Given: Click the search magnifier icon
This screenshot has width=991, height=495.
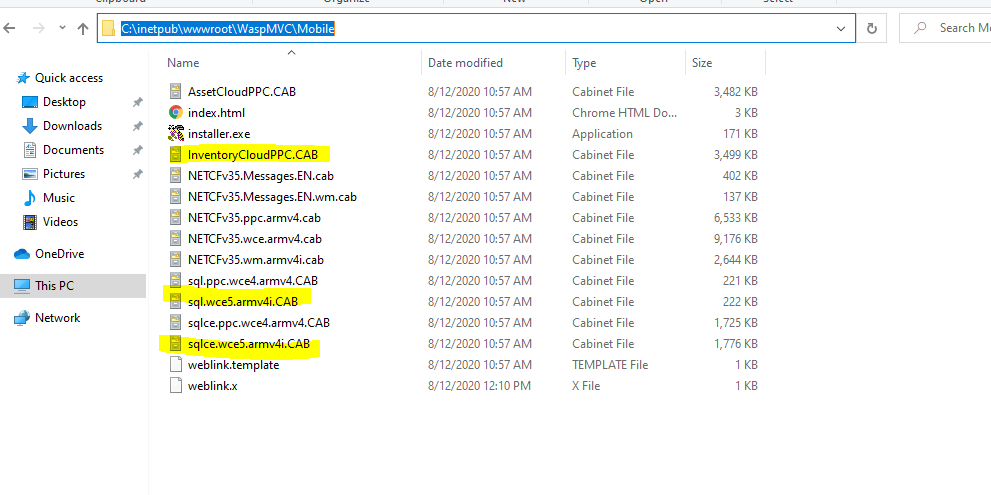Looking at the screenshot, I should click(921, 28).
